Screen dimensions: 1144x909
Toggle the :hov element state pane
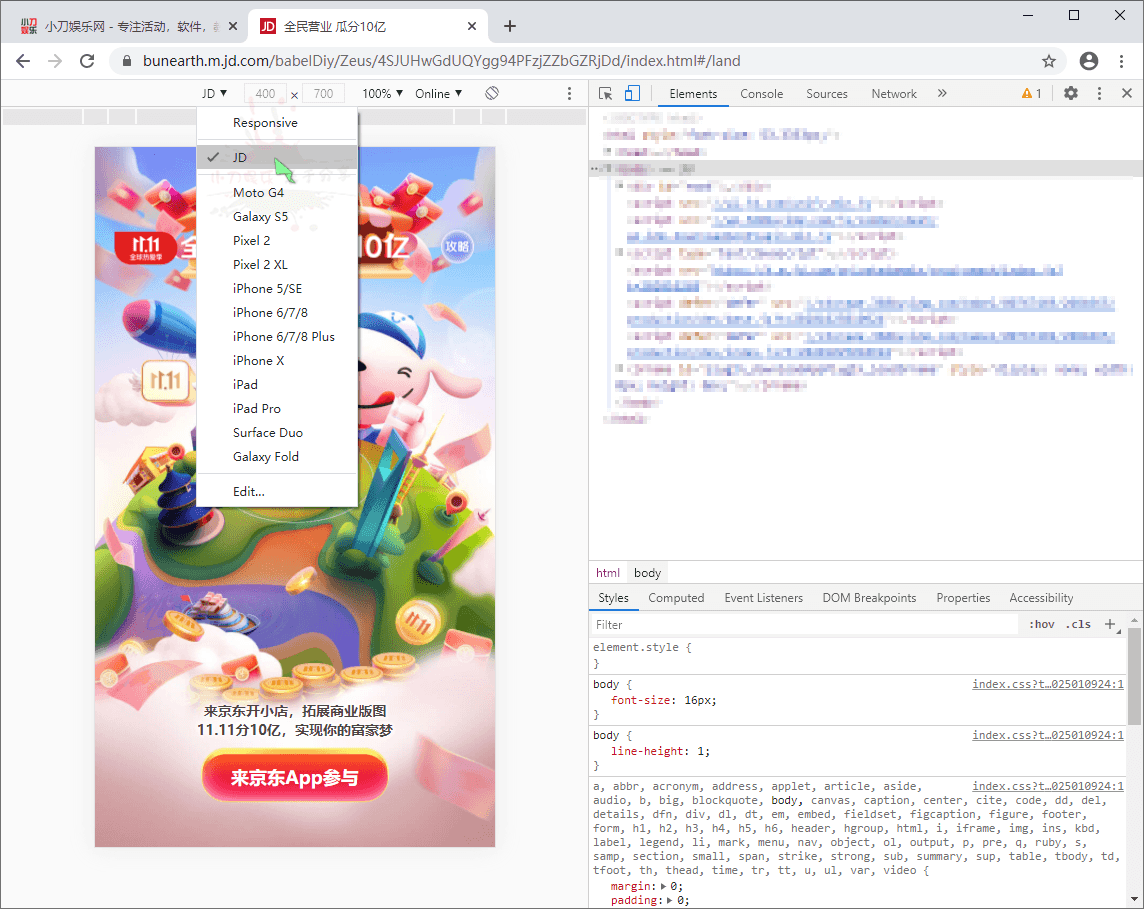(1041, 624)
